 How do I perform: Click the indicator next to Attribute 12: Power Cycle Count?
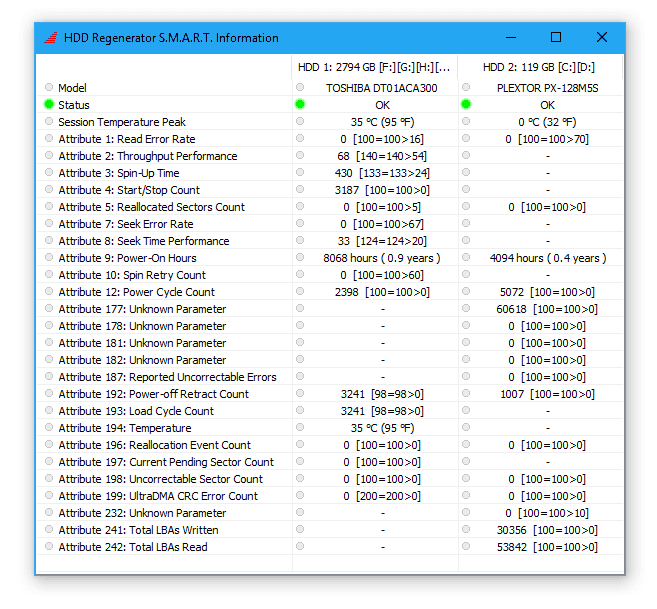click(49, 291)
